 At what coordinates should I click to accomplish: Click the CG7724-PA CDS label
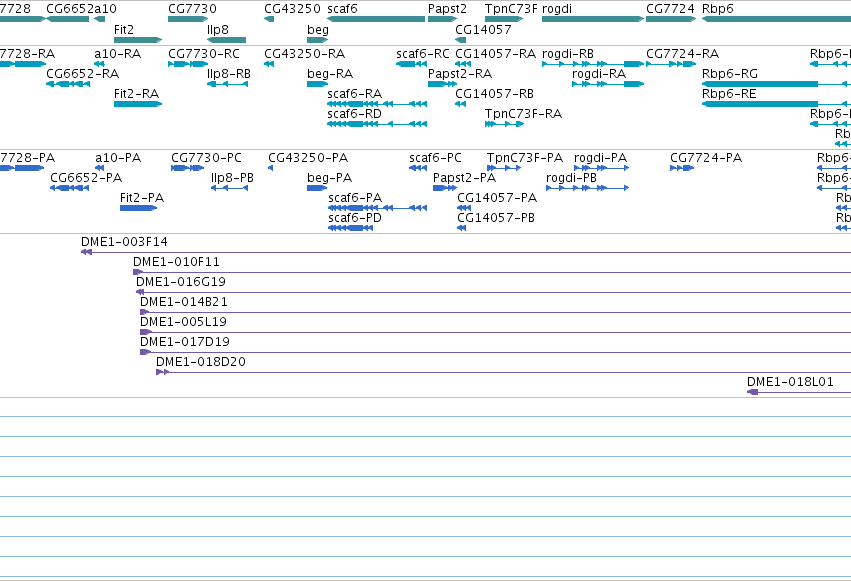click(706, 158)
